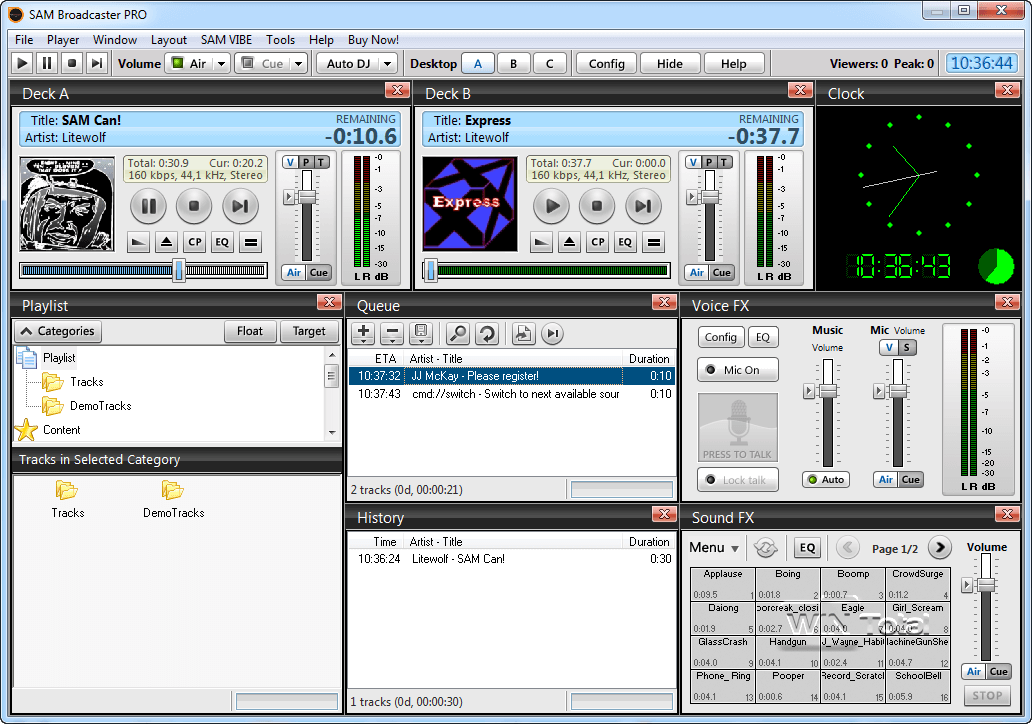The image size is (1032, 724).
Task: Open the SAM VIBE menu
Action: pos(226,40)
